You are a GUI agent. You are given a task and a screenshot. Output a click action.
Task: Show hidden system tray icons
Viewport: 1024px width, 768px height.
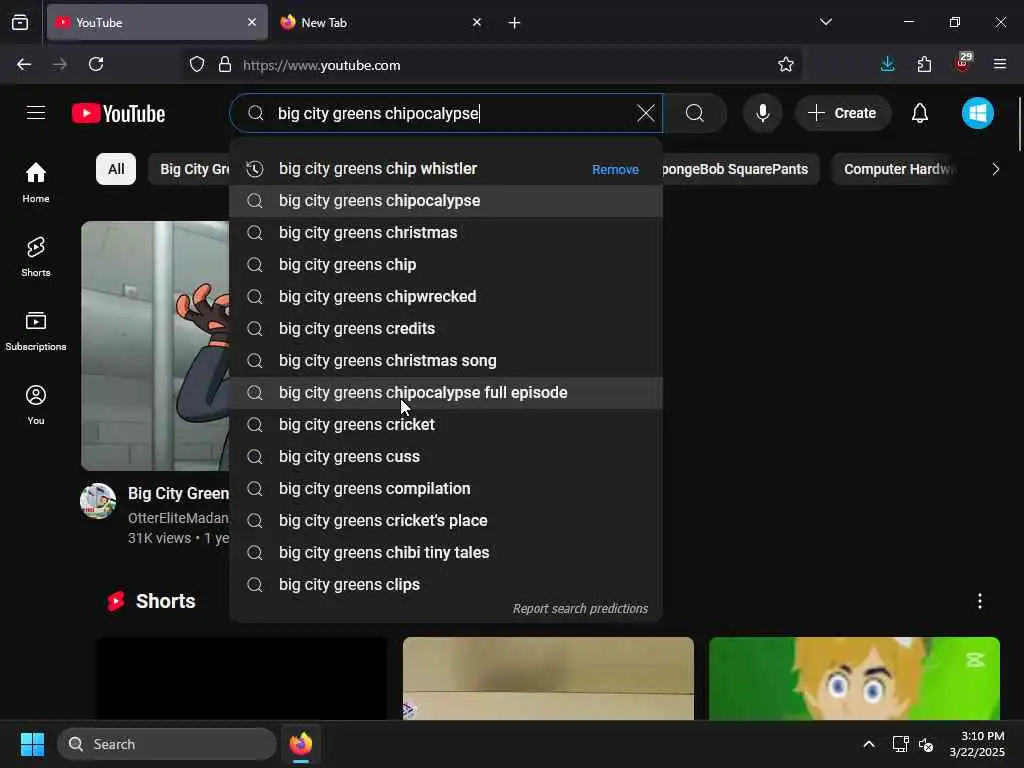pos(869,744)
